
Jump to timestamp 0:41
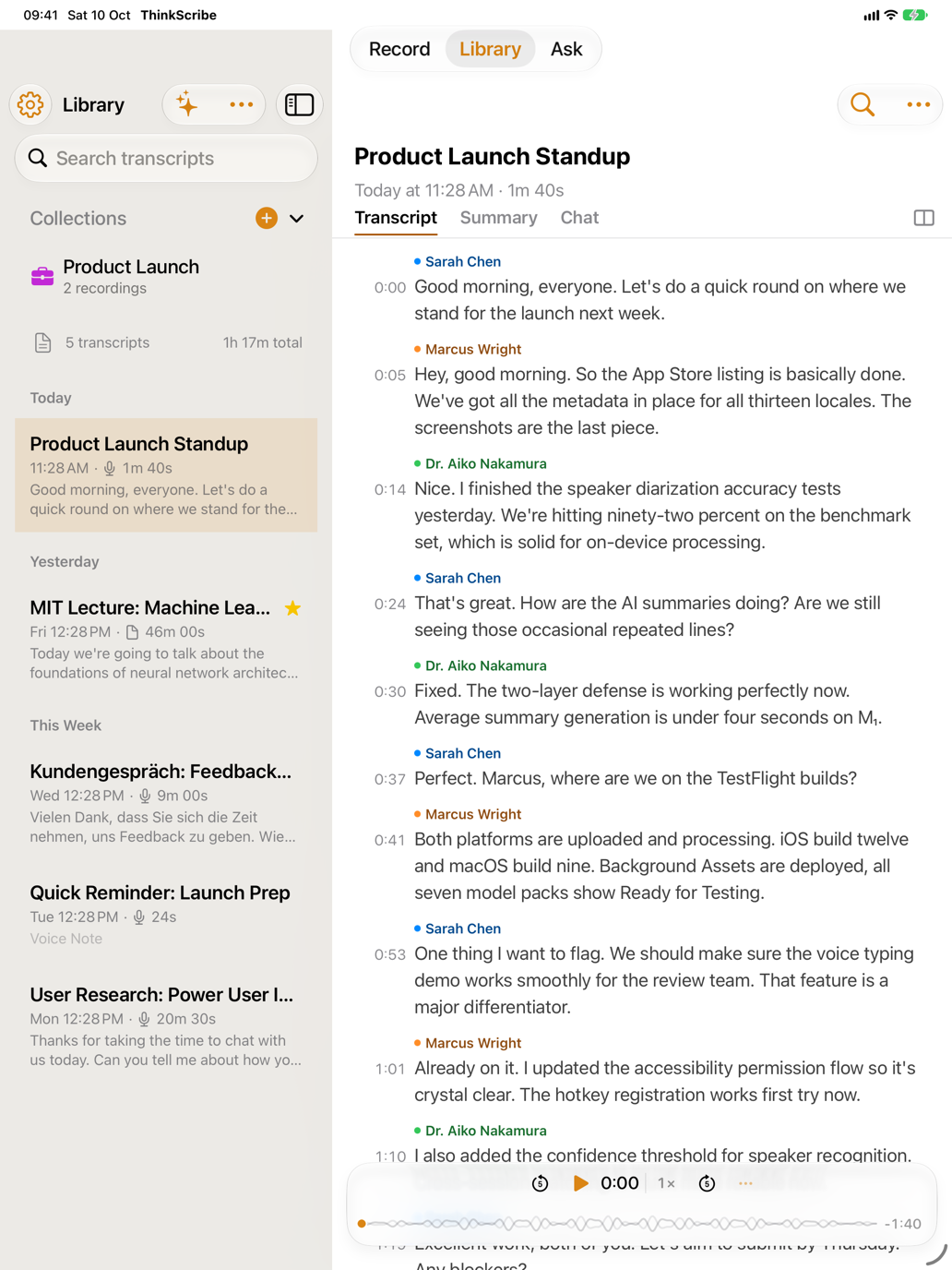tap(390, 841)
